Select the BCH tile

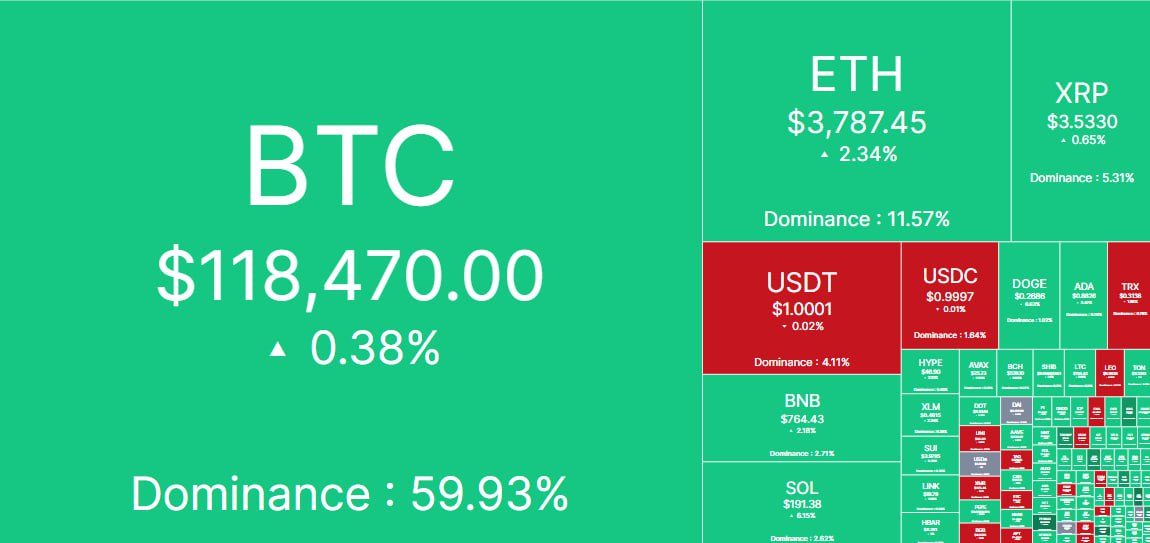pyautogui.click(x=1015, y=373)
